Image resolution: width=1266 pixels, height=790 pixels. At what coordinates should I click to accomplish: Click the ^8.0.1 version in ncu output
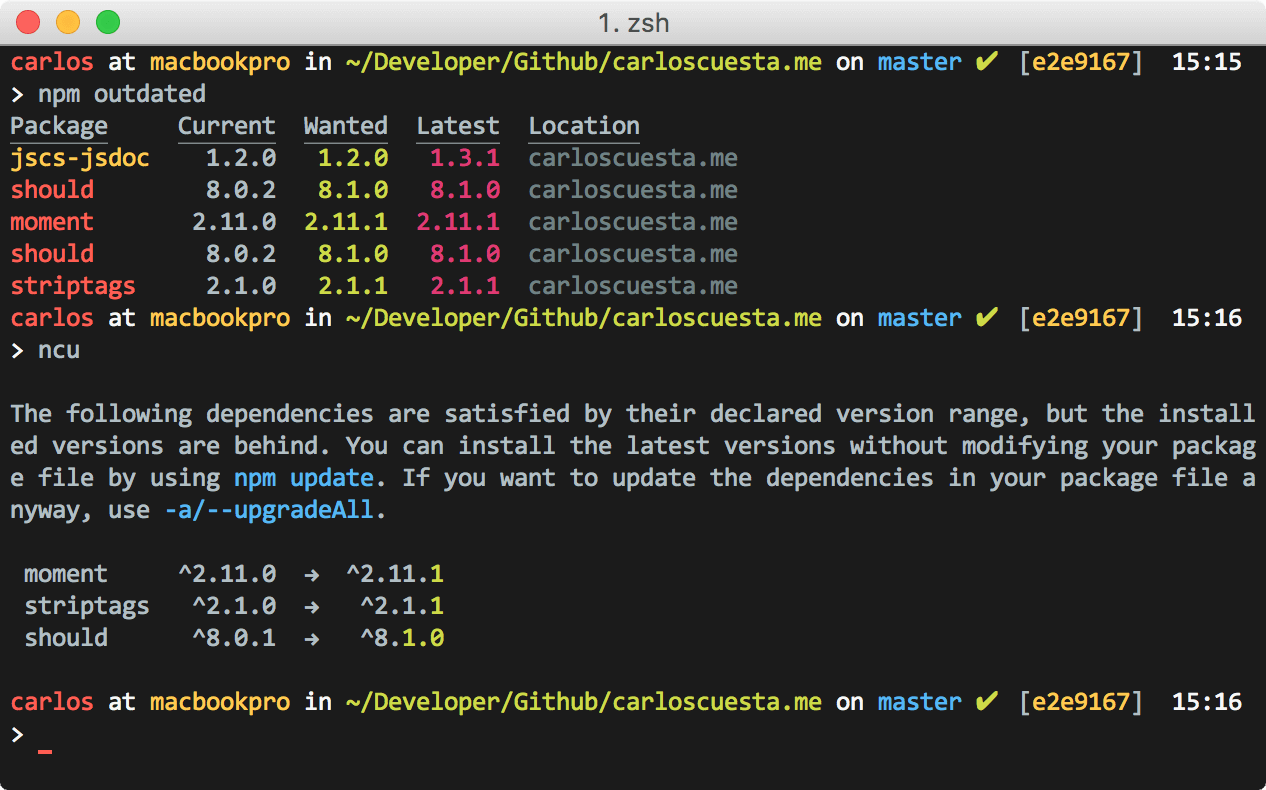(234, 638)
